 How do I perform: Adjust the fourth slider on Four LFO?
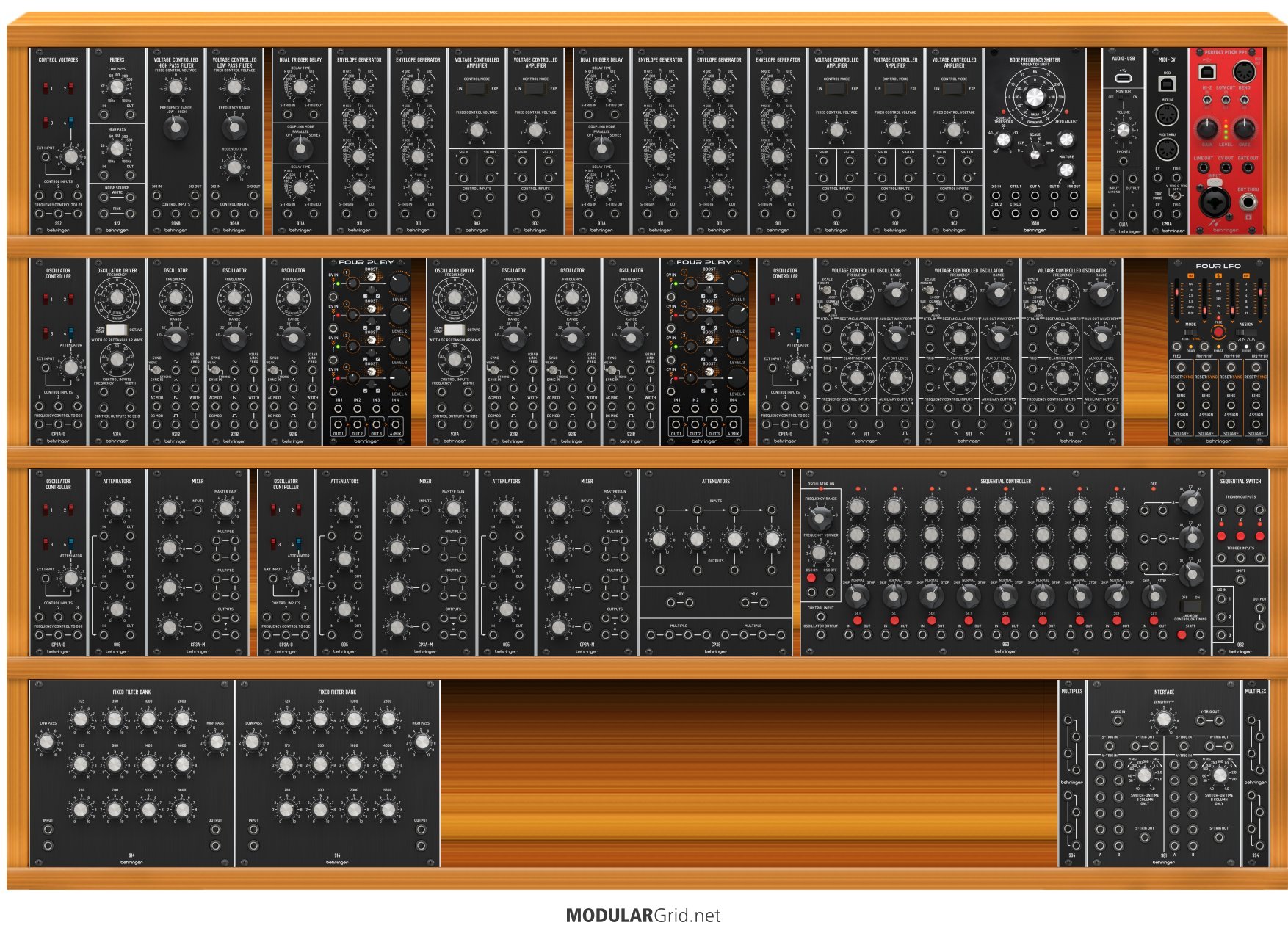click(1260, 298)
